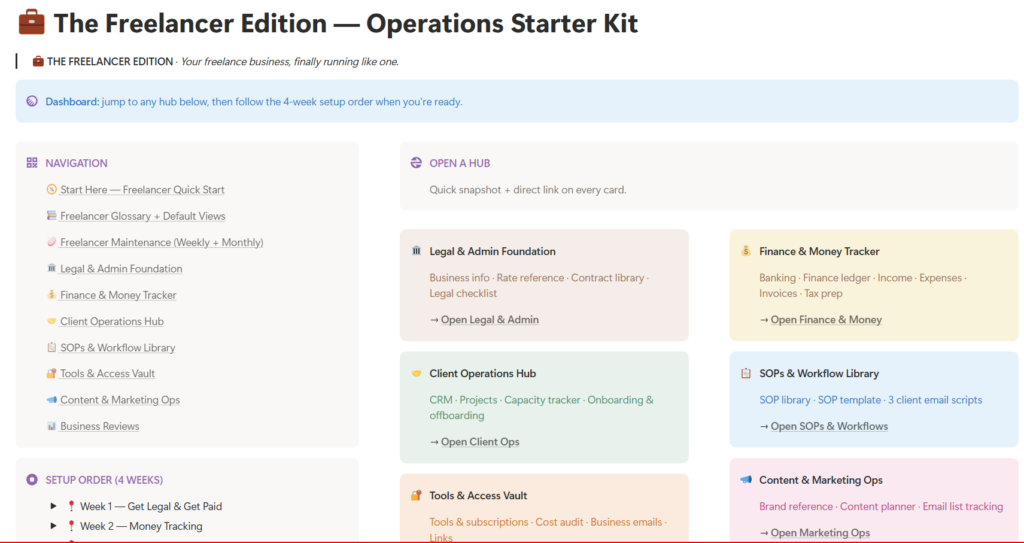The width and height of the screenshot is (1024, 543).
Task: Click the briefcase icon beside the page title
Action: pos(31,23)
